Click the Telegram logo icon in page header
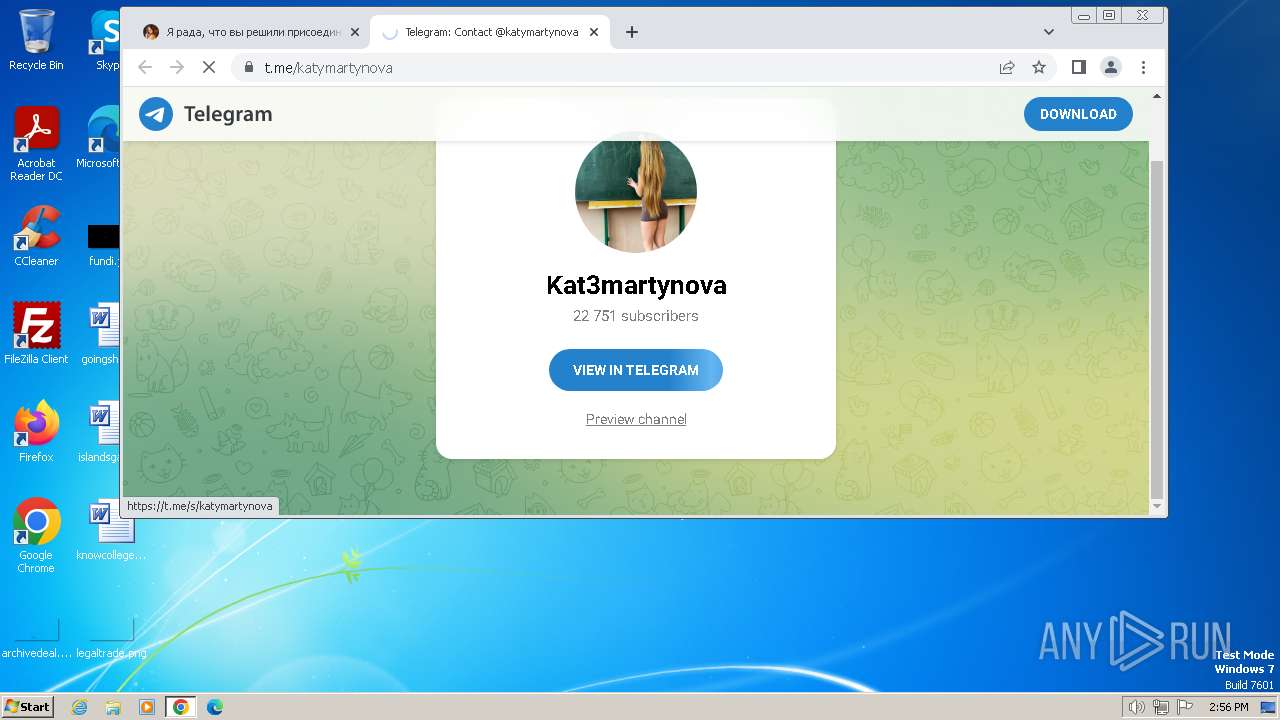This screenshot has width=1280, height=720. point(156,114)
